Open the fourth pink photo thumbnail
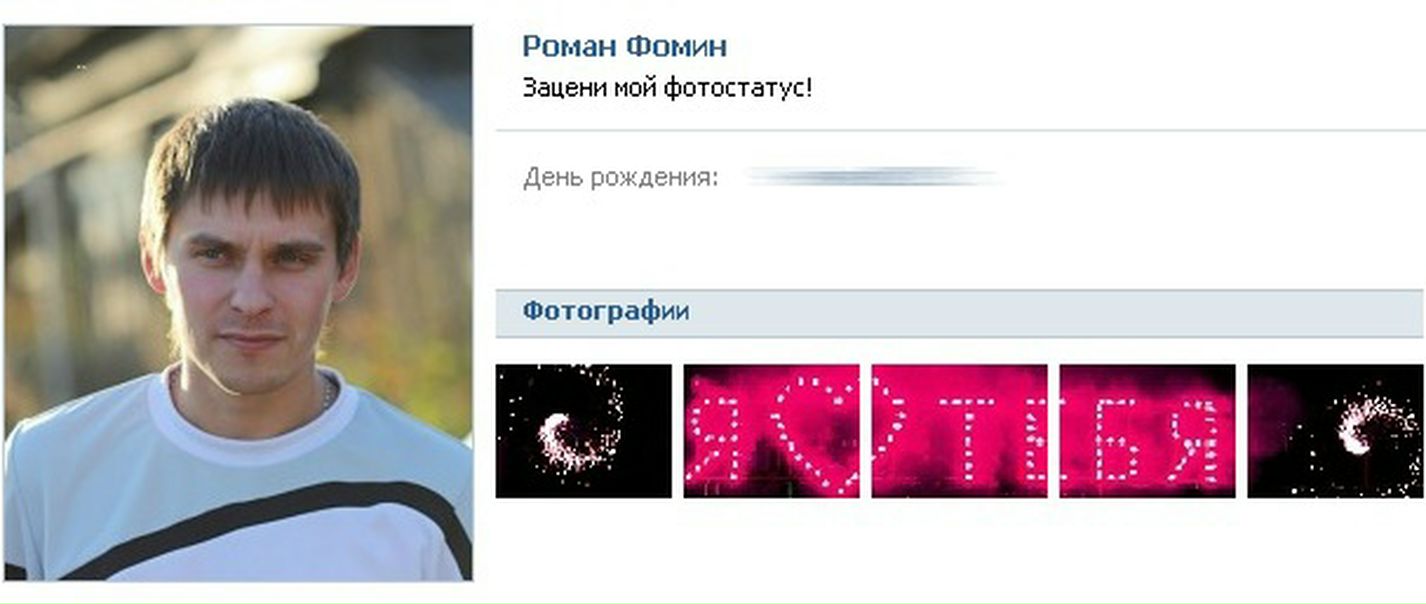 click(1147, 431)
